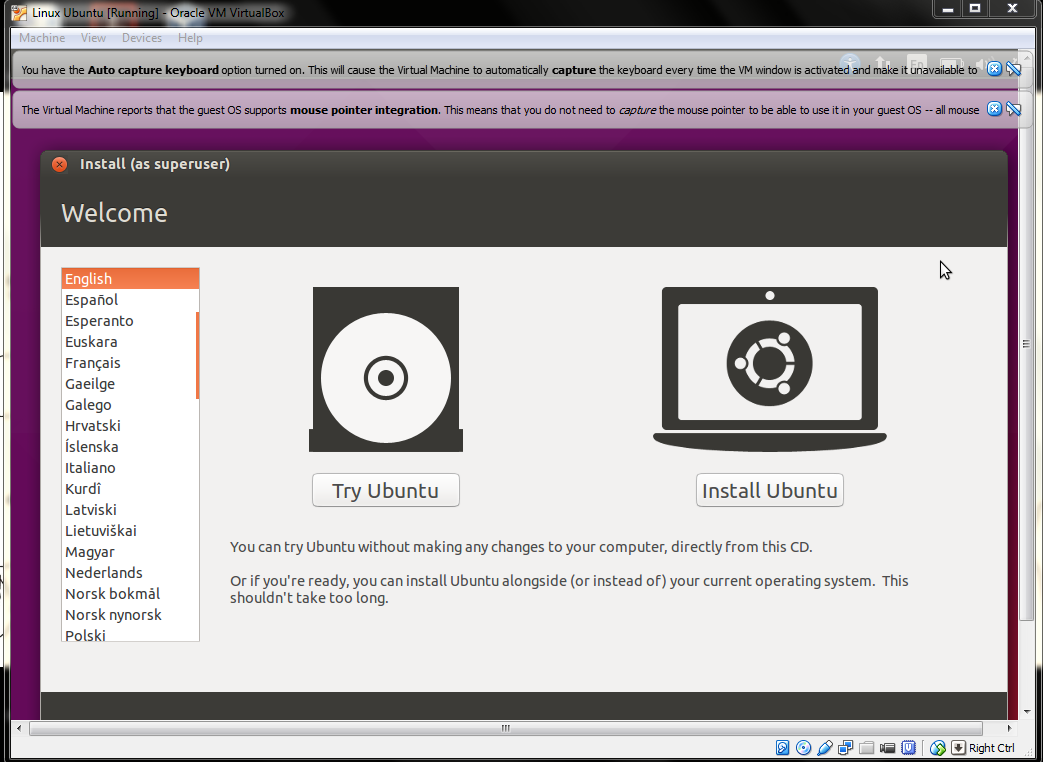Click the VM window horizontal scrollbar thumb
This screenshot has height=762, width=1043.
[x=506, y=728]
